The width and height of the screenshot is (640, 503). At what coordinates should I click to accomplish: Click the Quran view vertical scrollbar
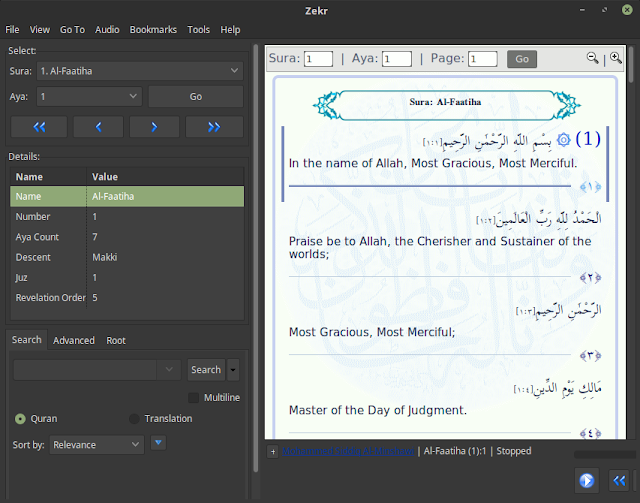631,64
